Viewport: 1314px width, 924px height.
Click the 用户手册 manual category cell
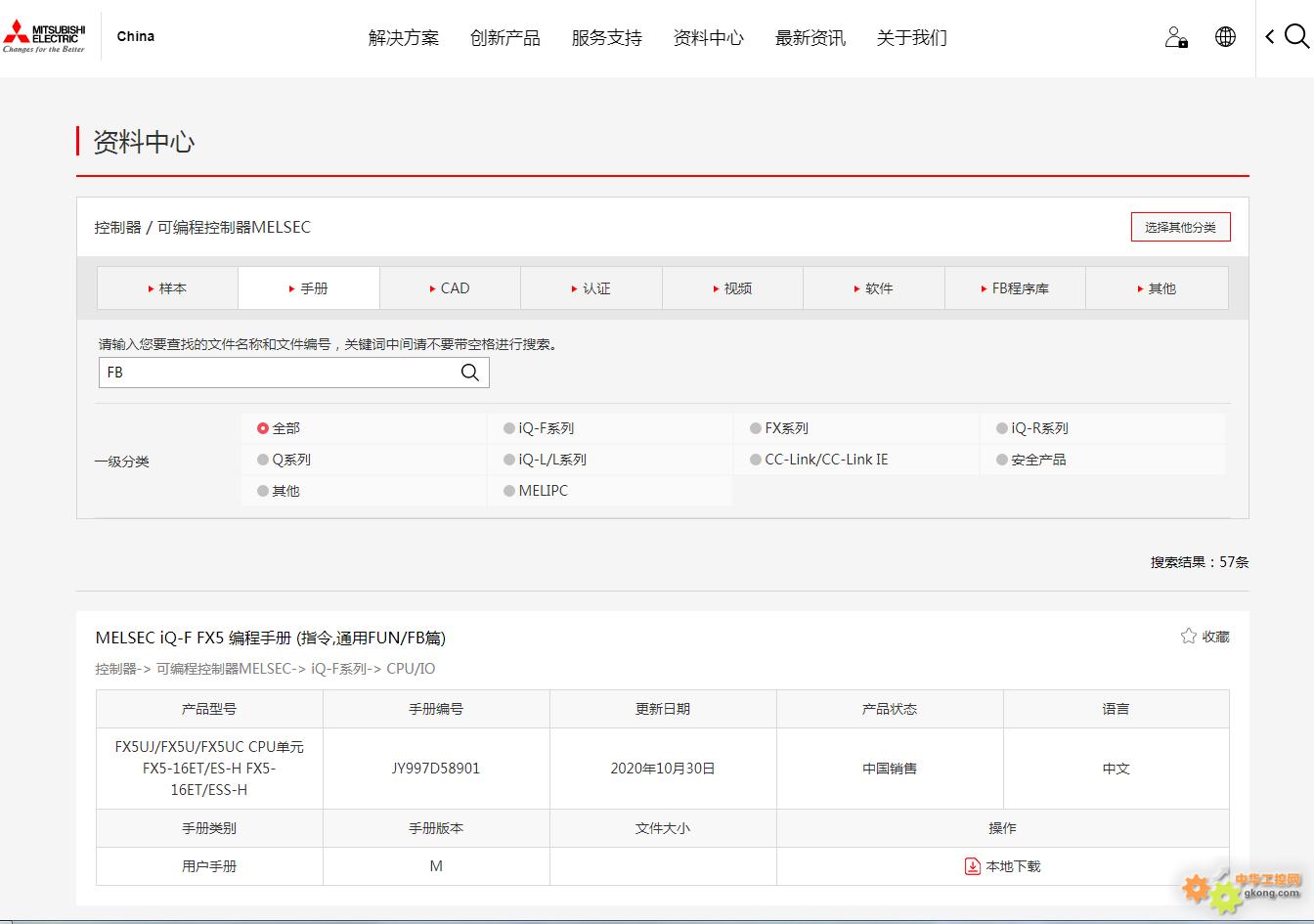point(209,866)
